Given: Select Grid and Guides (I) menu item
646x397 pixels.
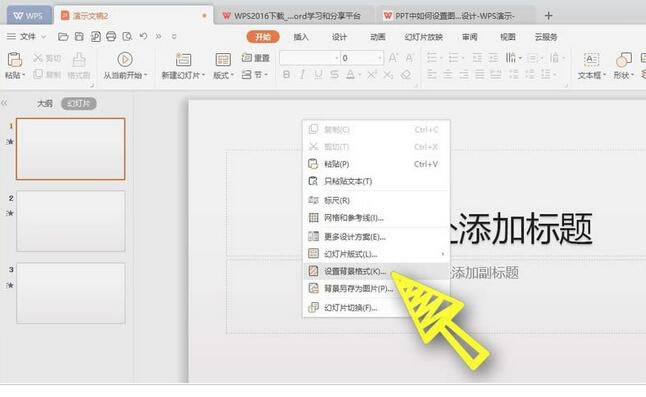Looking at the screenshot, I should click(376, 217).
